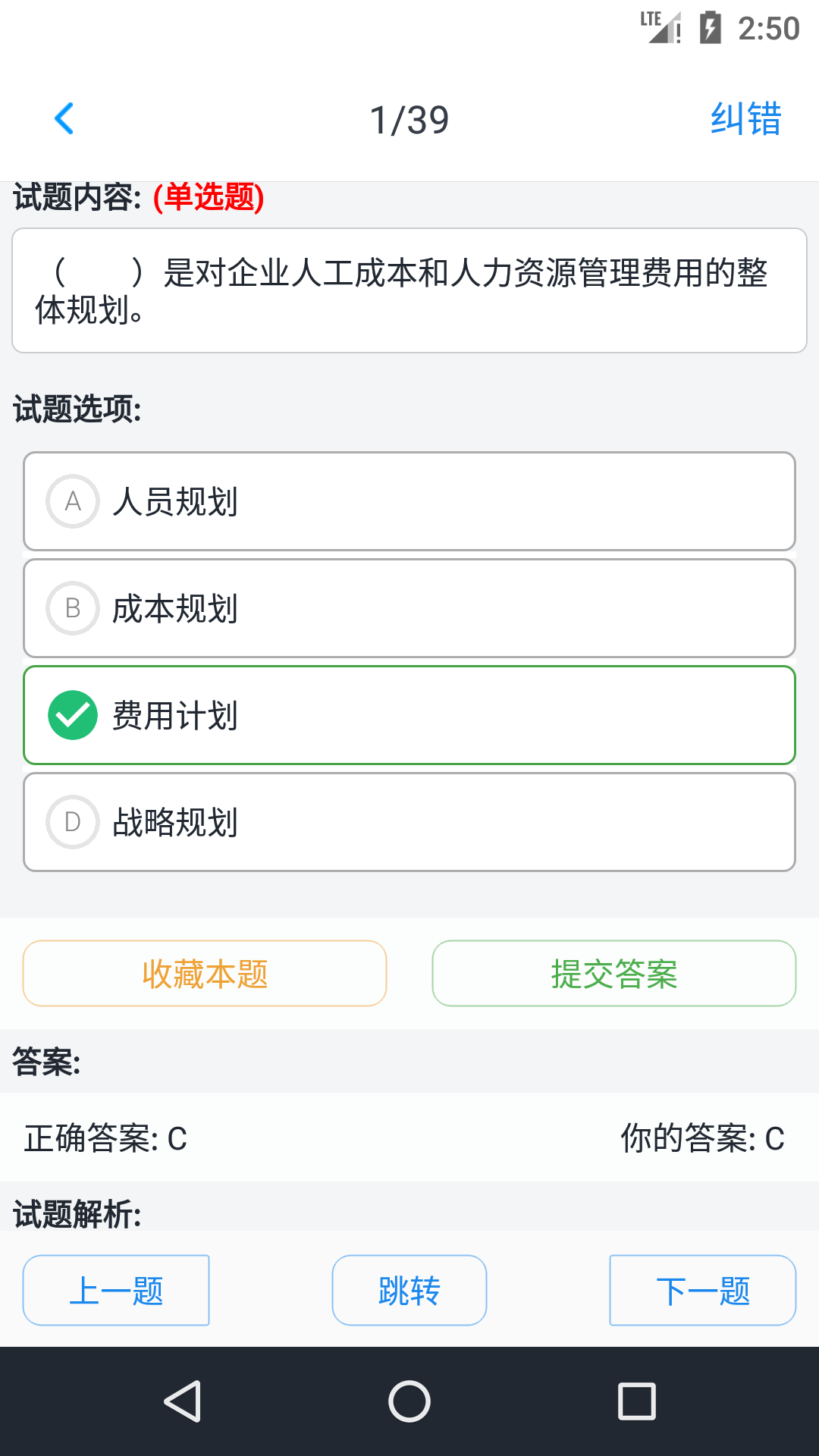
Task: Go to previous question 上一题
Action: tap(116, 1290)
